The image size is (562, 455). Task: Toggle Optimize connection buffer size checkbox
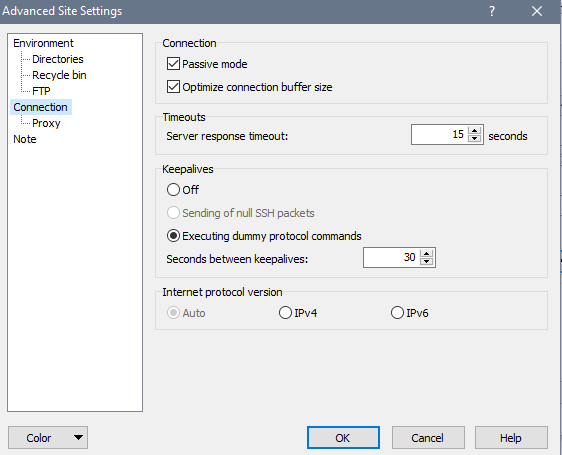coord(173,87)
